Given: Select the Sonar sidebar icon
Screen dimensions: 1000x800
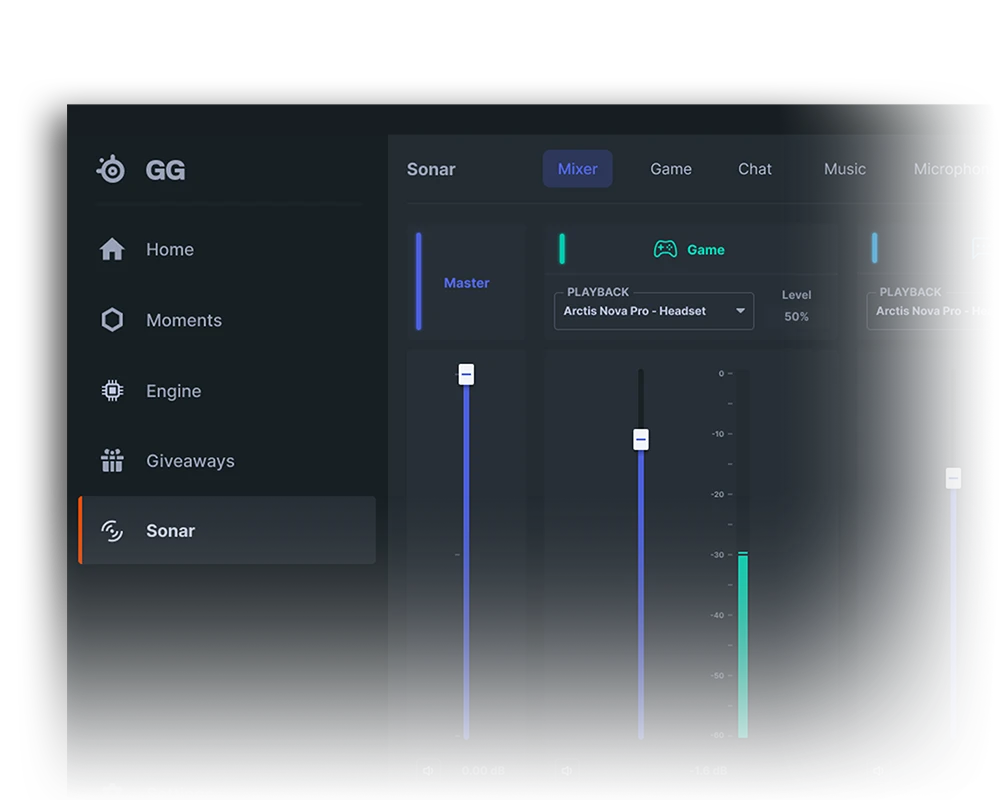Looking at the screenshot, I should 110,531.
